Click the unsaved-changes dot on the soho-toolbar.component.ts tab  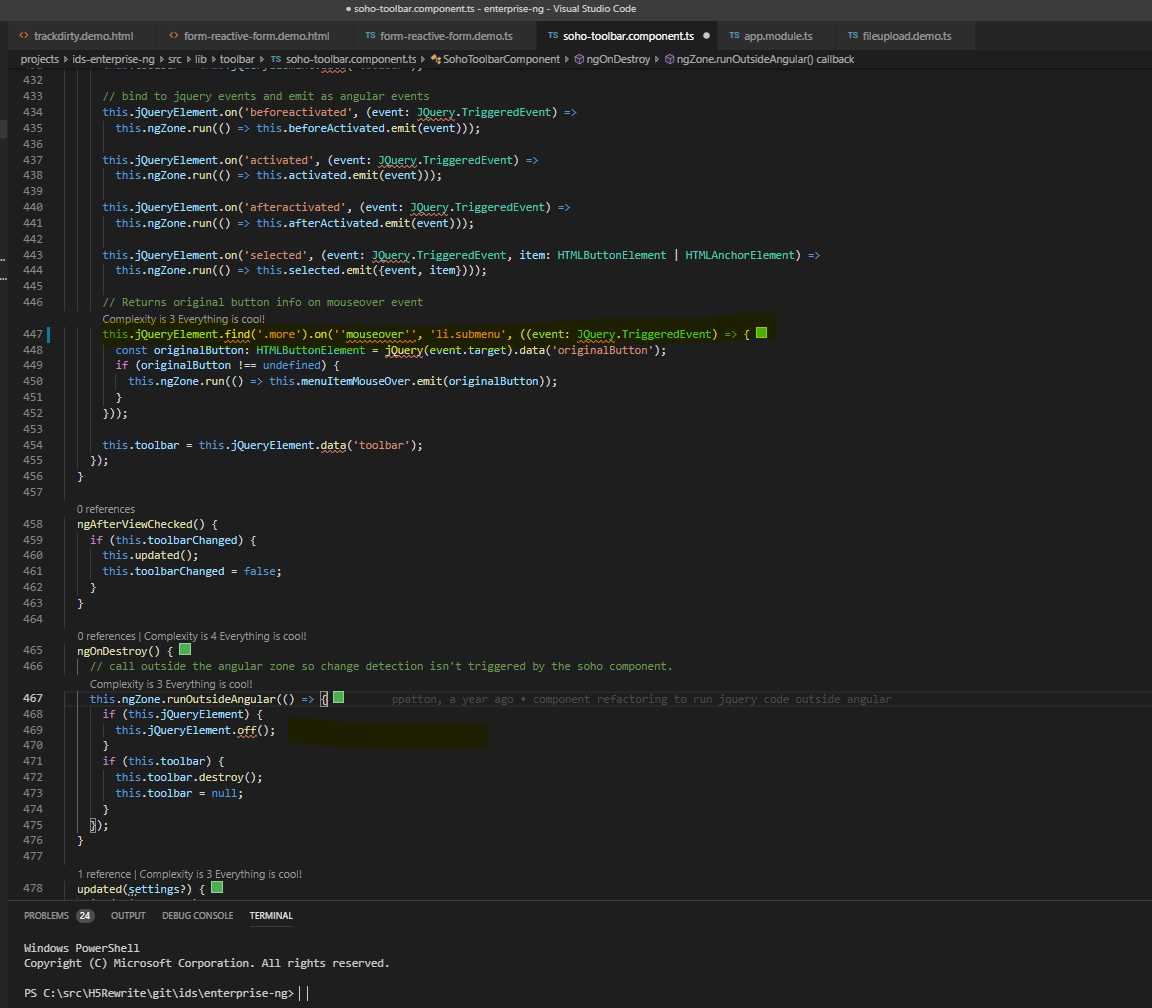tap(706, 35)
